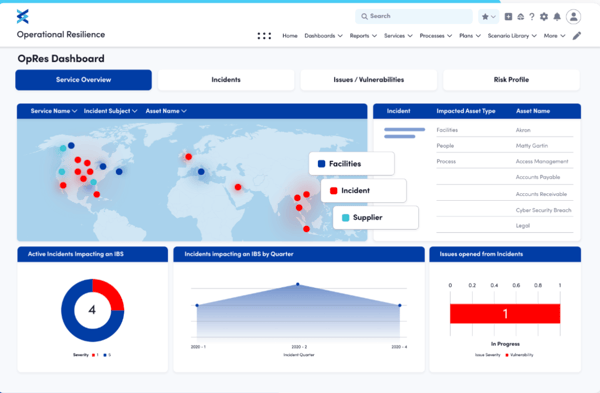Open the notifications bell

pyautogui.click(x=557, y=16)
